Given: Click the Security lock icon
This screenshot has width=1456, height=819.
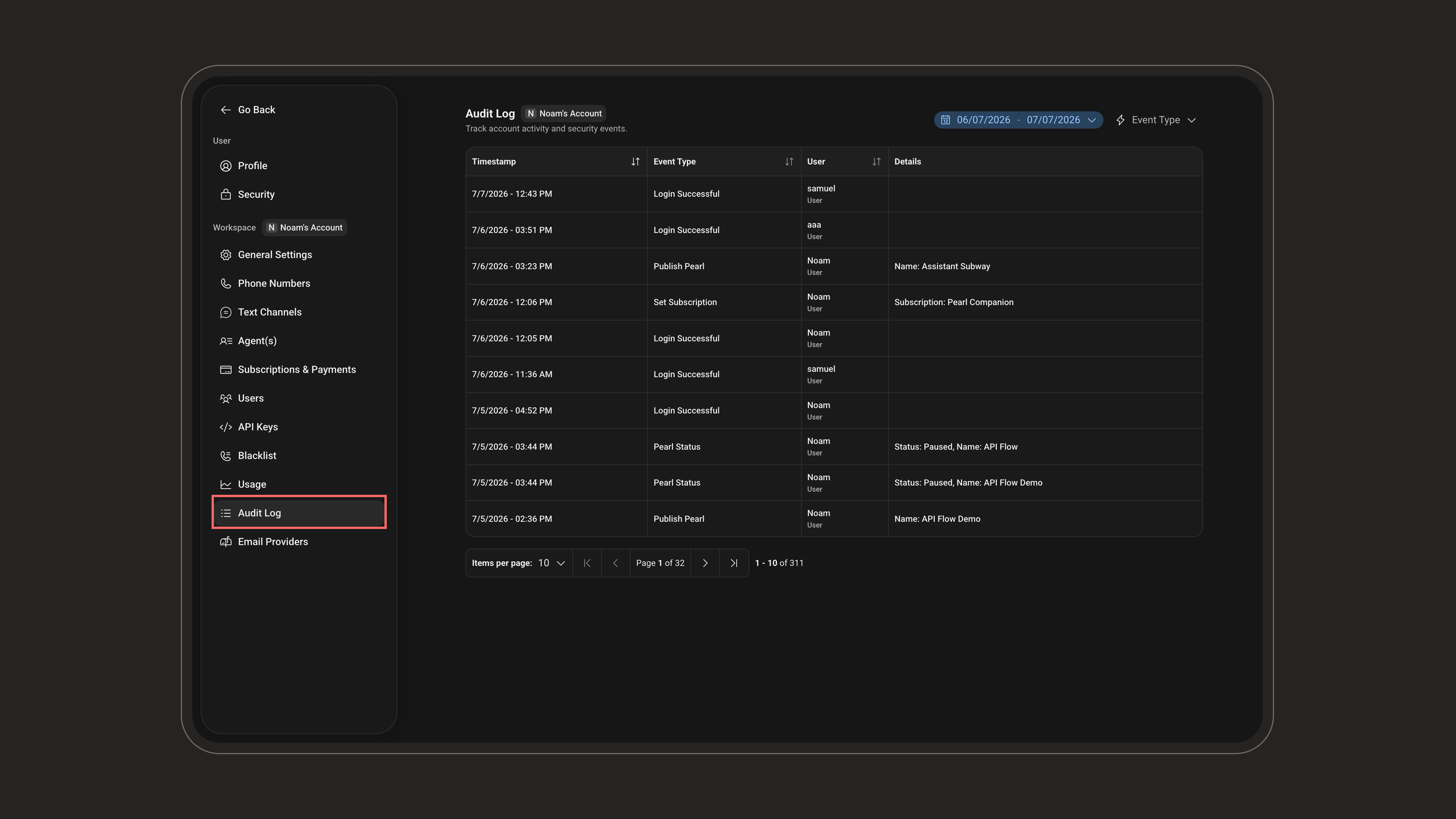Looking at the screenshot, I should (226, 195).
